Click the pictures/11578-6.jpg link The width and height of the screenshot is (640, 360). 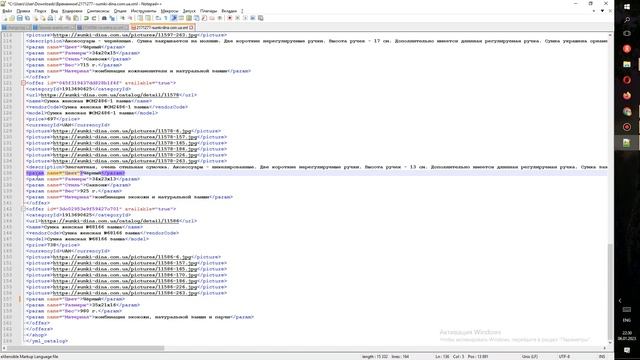(x=122, y=131)
